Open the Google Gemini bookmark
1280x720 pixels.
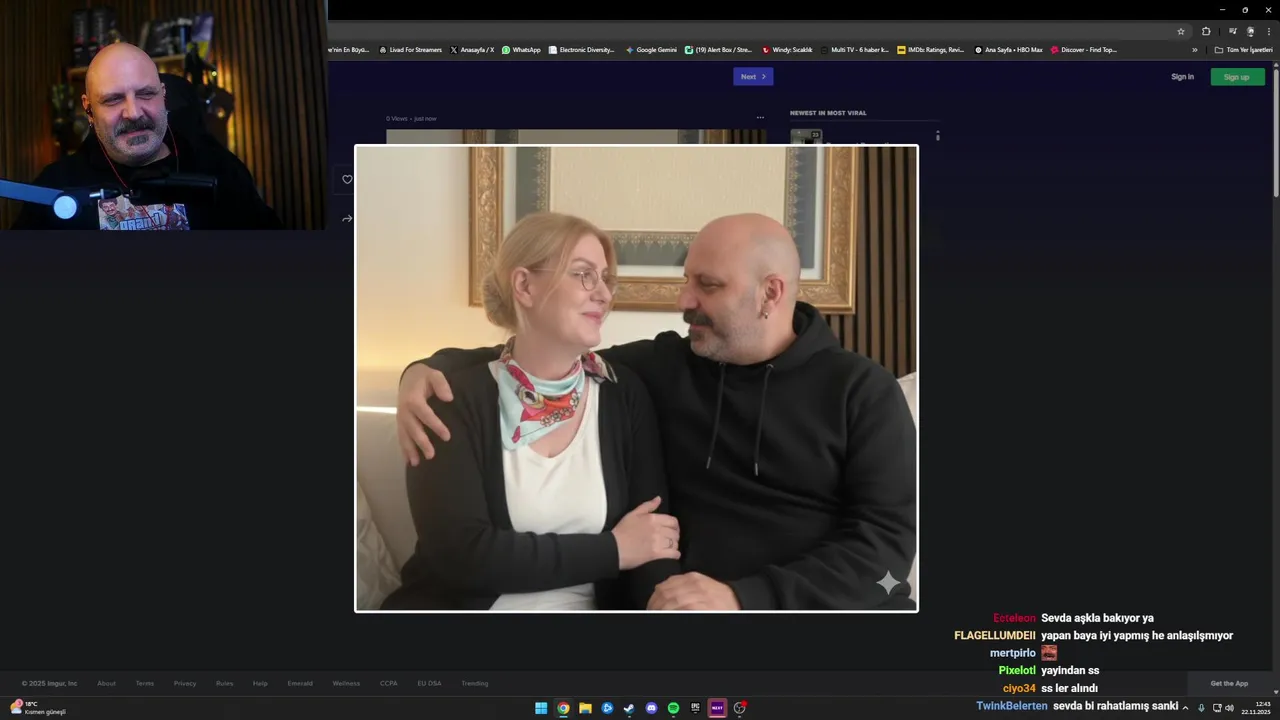pos(651,50)
